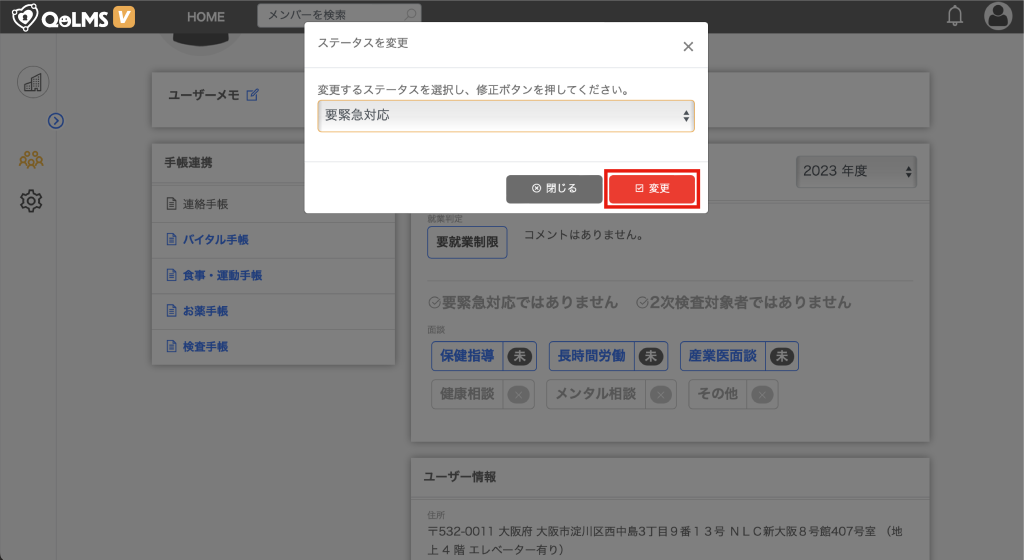
Task: Click the メンバーを検索 search field
Action: [335, 16]
